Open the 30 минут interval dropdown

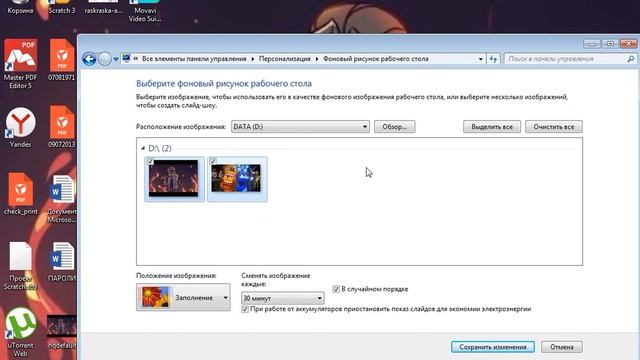(x=283, y=298)
